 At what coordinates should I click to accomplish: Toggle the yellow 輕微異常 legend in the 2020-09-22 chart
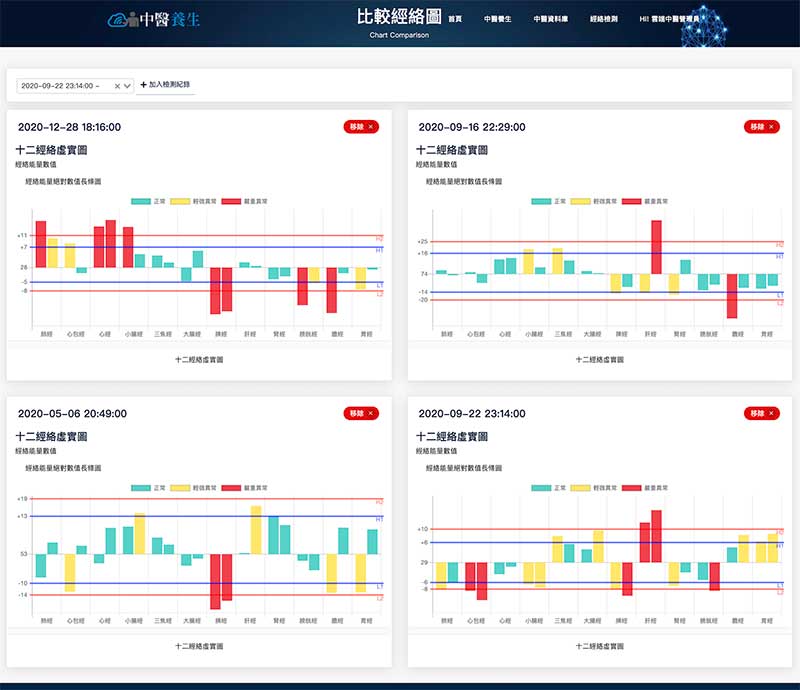tap(594, 488)
